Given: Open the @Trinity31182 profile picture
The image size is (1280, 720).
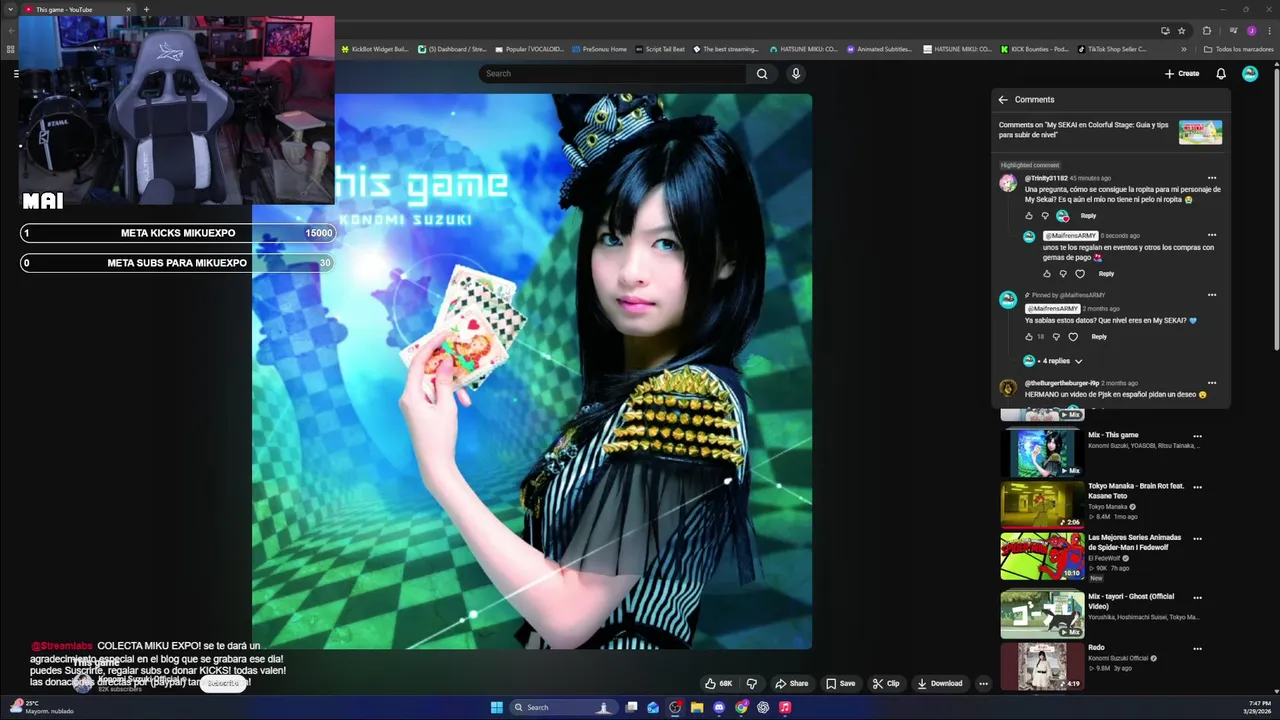Looking at the screenshot, I should [x=1008, y=183].
